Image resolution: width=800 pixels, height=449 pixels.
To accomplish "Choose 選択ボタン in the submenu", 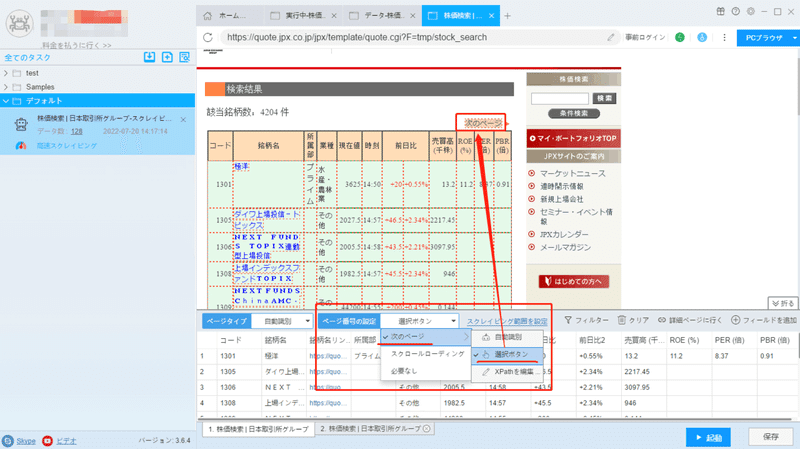I will point(507,354).
